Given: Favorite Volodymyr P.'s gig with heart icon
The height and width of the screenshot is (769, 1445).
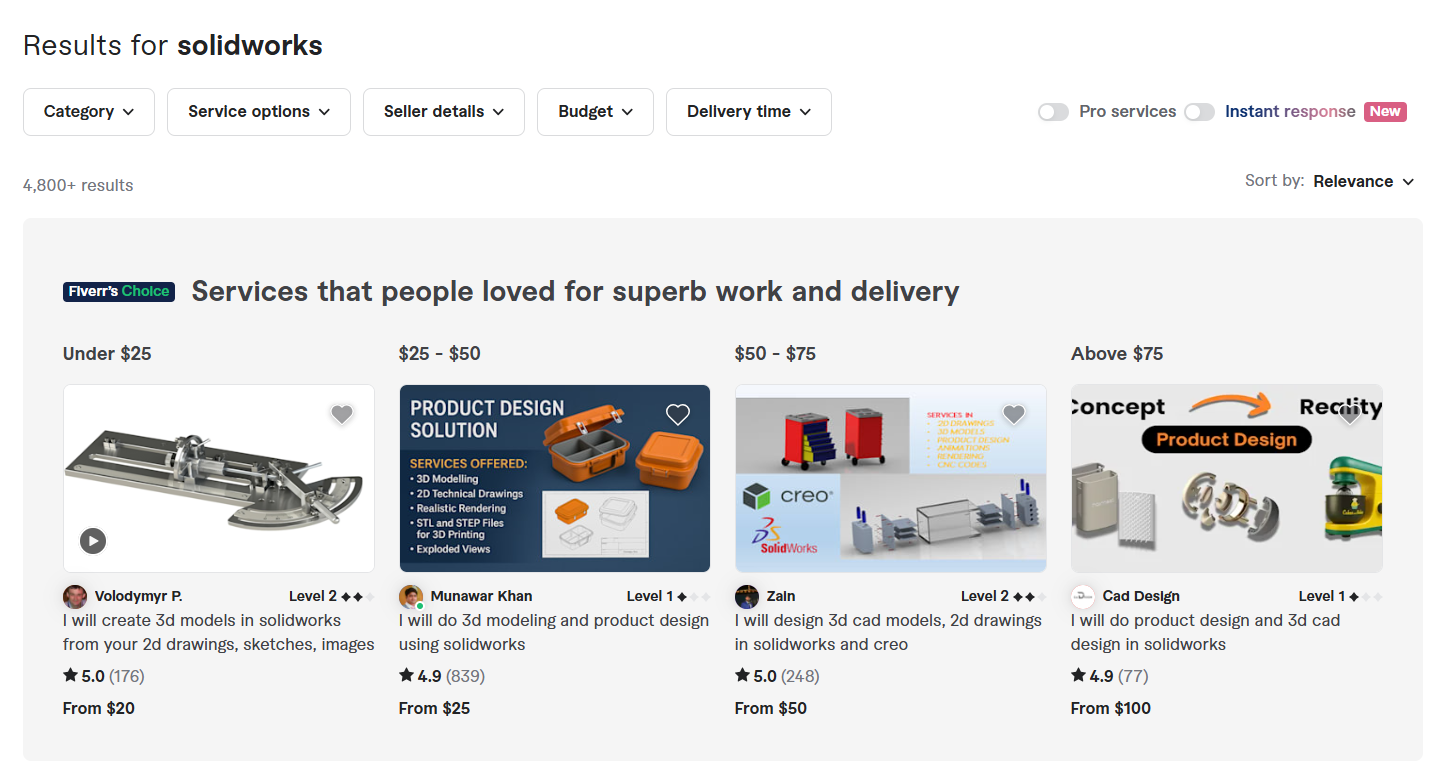Looking at the screenshot, I should tap(342, 414).
